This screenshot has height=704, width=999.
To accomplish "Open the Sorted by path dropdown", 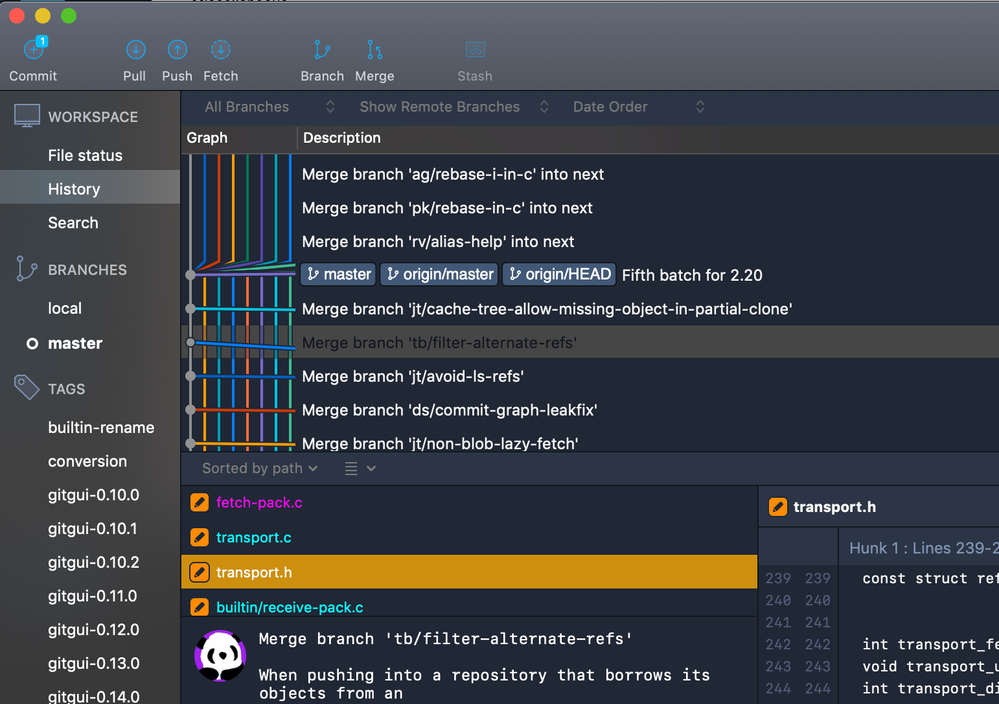I will pos(260,468).
